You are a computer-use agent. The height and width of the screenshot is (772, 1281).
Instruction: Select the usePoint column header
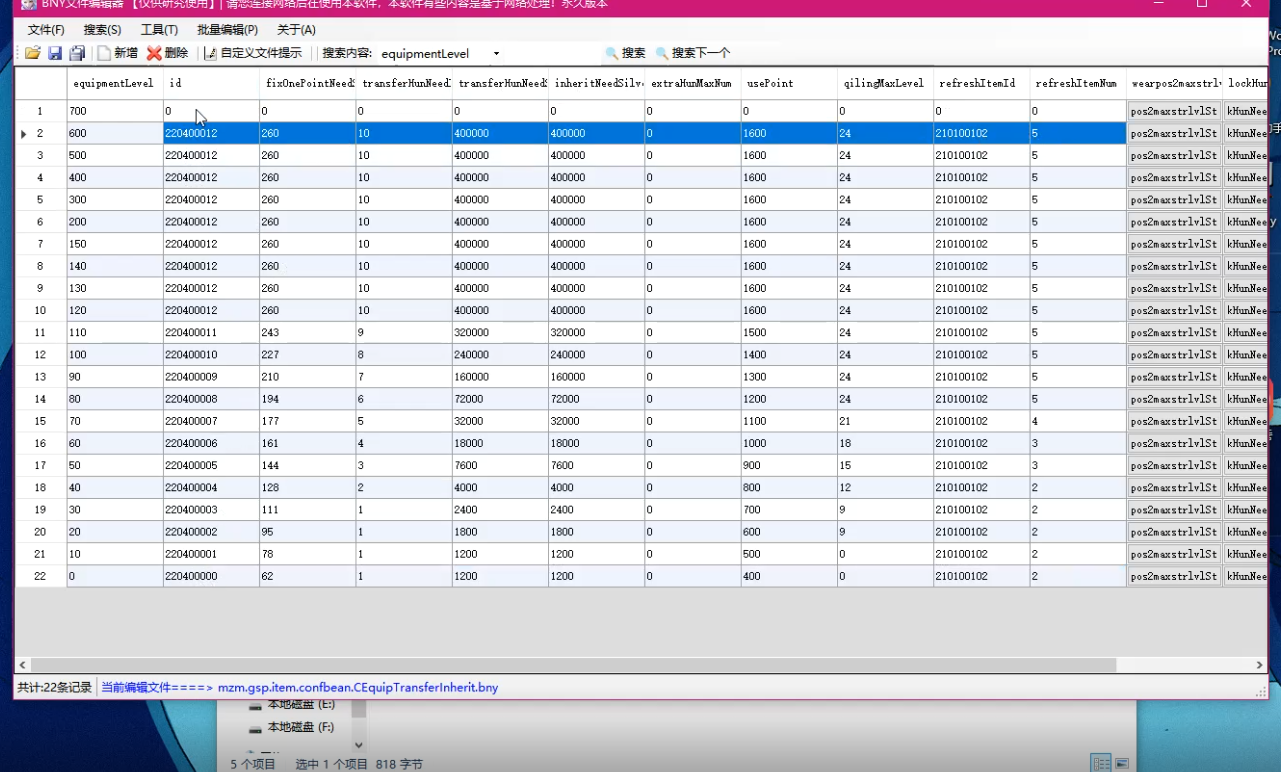click(789, 83)
